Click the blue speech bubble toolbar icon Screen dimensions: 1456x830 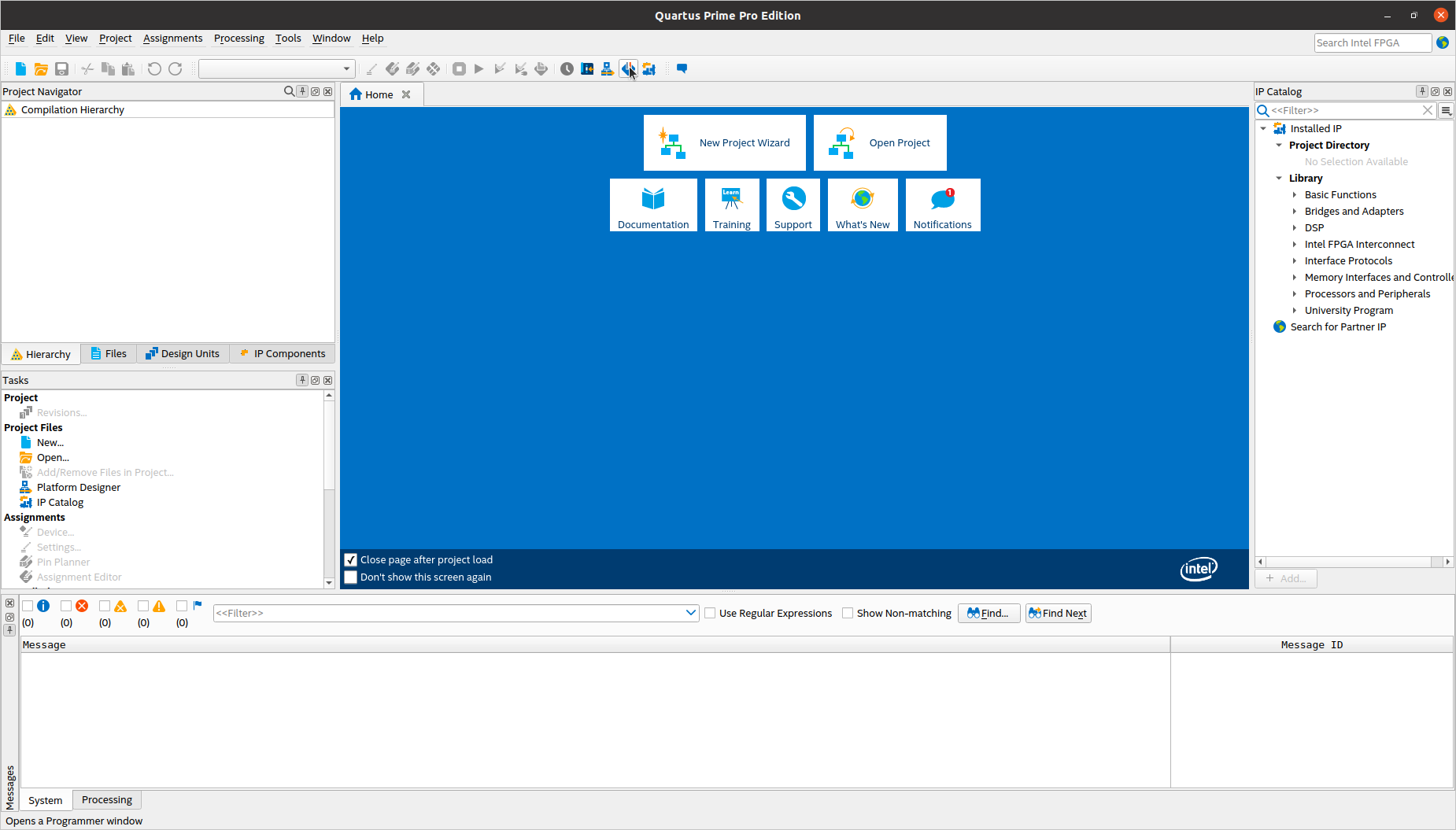coord(682,69)
